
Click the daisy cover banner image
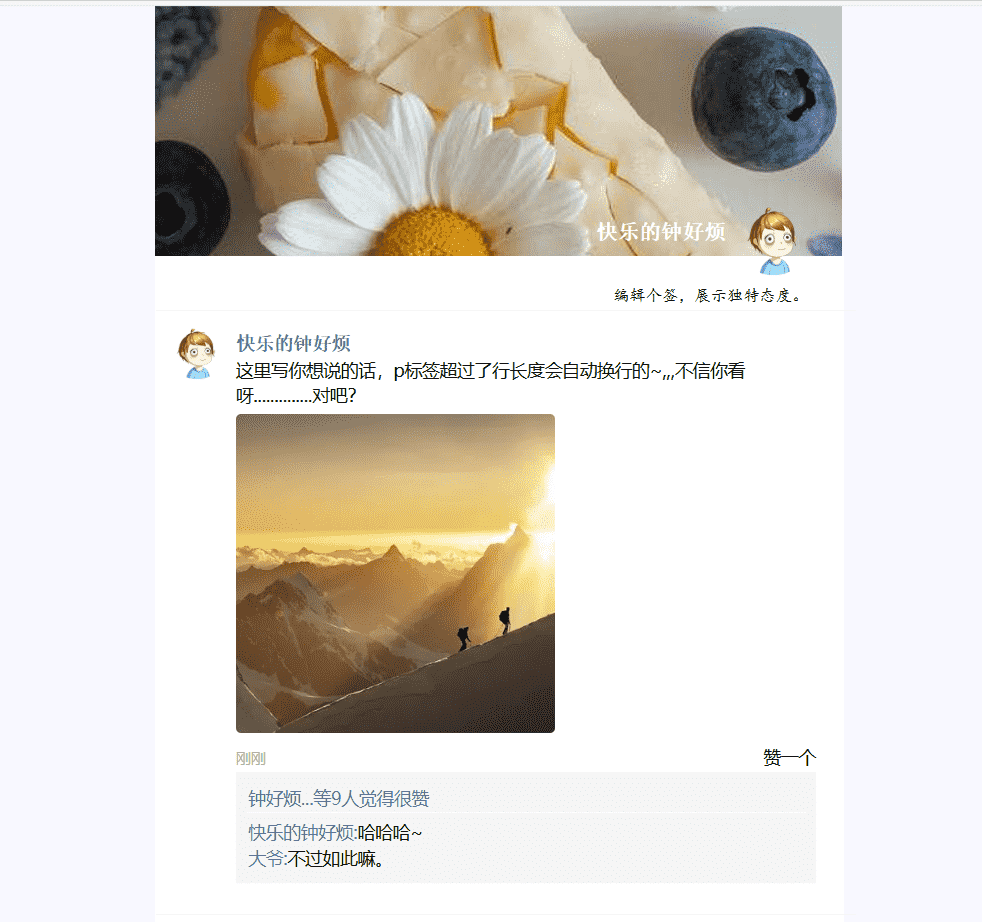[x=499, y=131]
